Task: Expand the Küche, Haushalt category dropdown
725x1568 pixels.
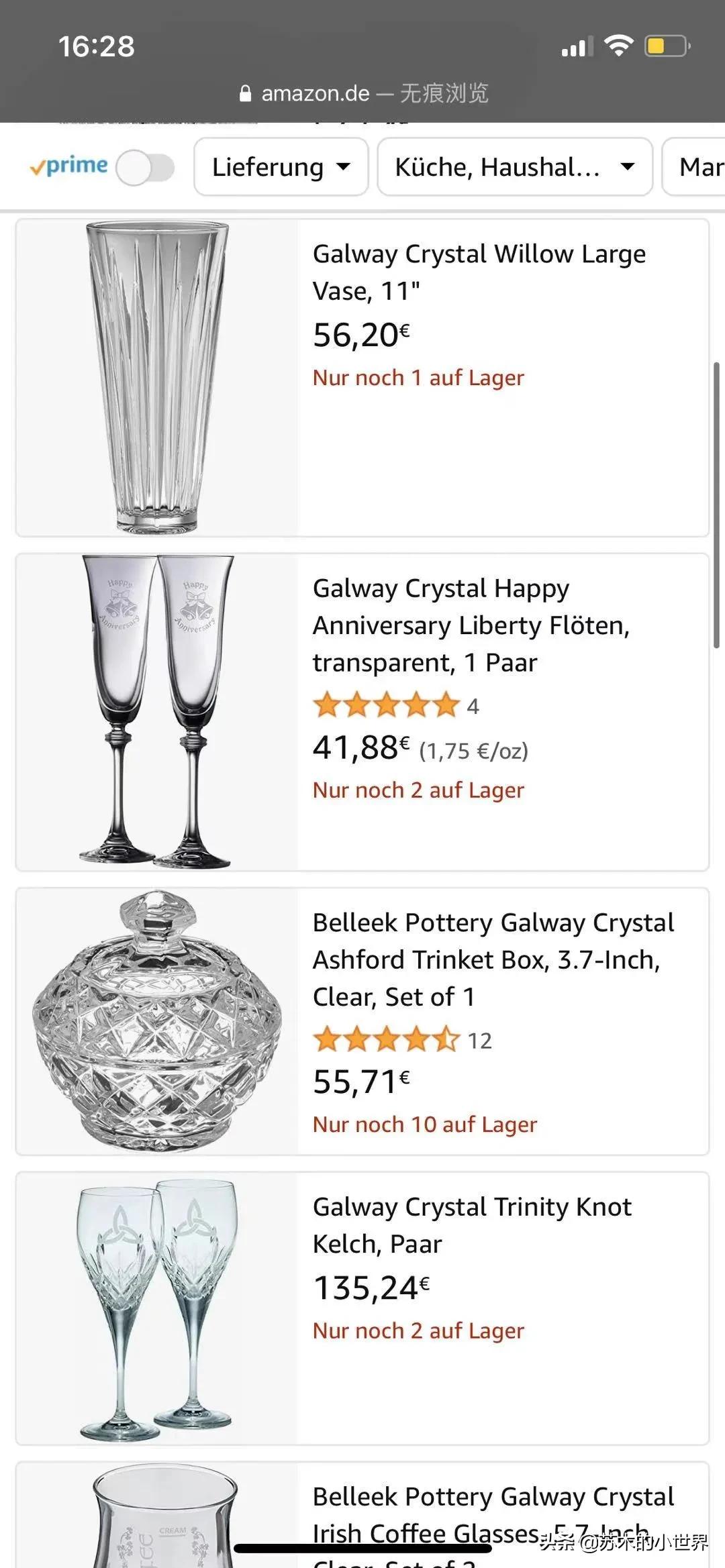Action: click(514, 167)
